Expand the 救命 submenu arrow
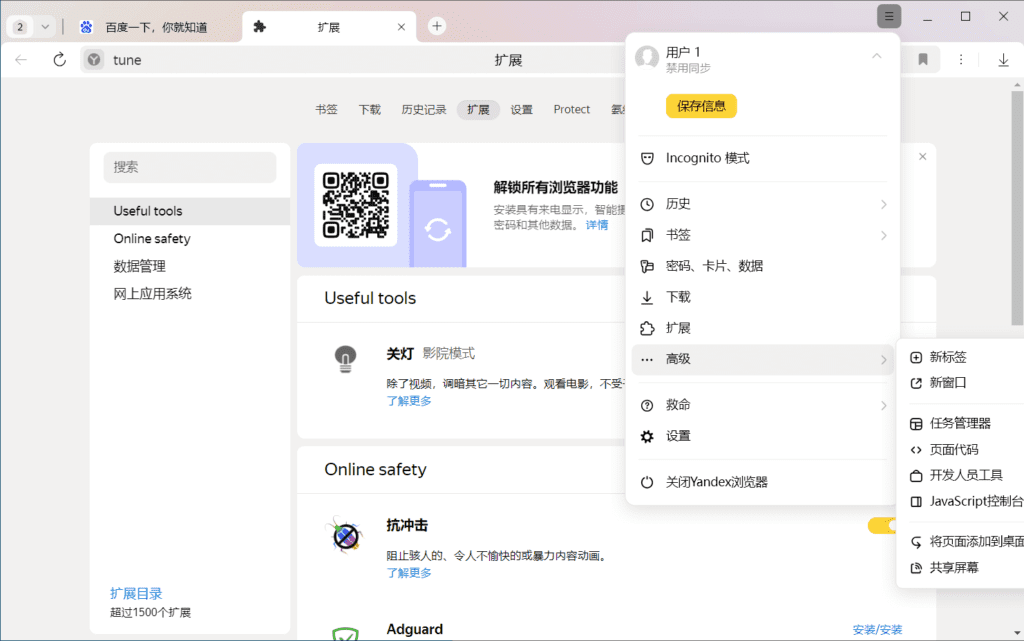The width and height of the screenshot is (1024, 641). pyautogui.click(x=883, y=405)
